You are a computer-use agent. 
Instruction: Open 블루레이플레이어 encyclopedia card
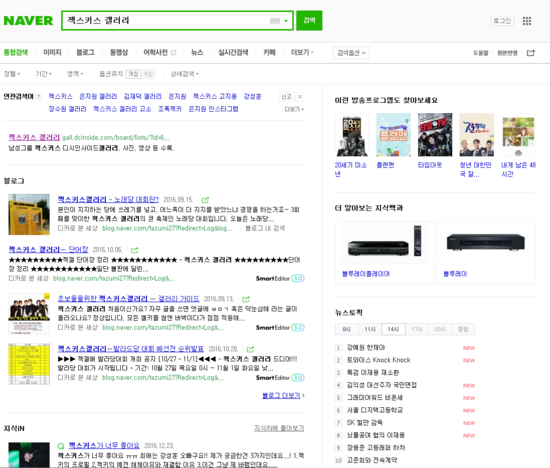[x=384, y=252]
